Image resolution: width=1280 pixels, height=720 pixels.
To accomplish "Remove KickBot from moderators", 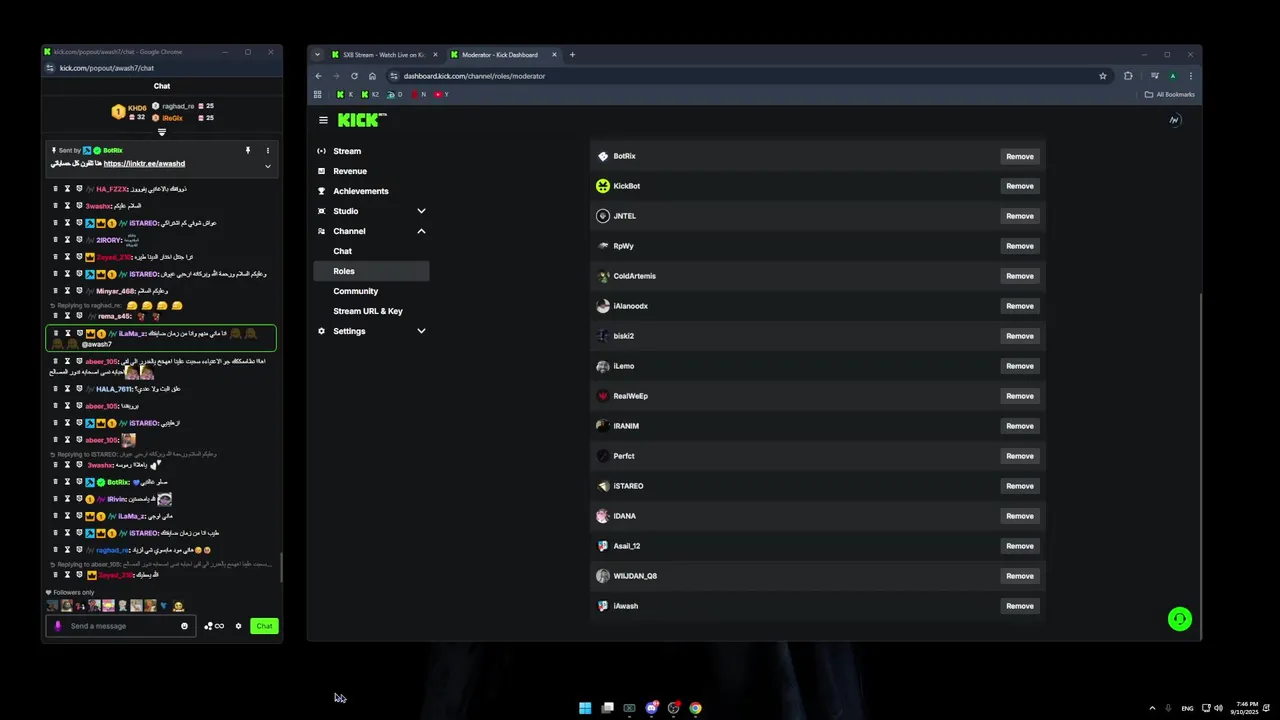I will tap(1020, 186).
